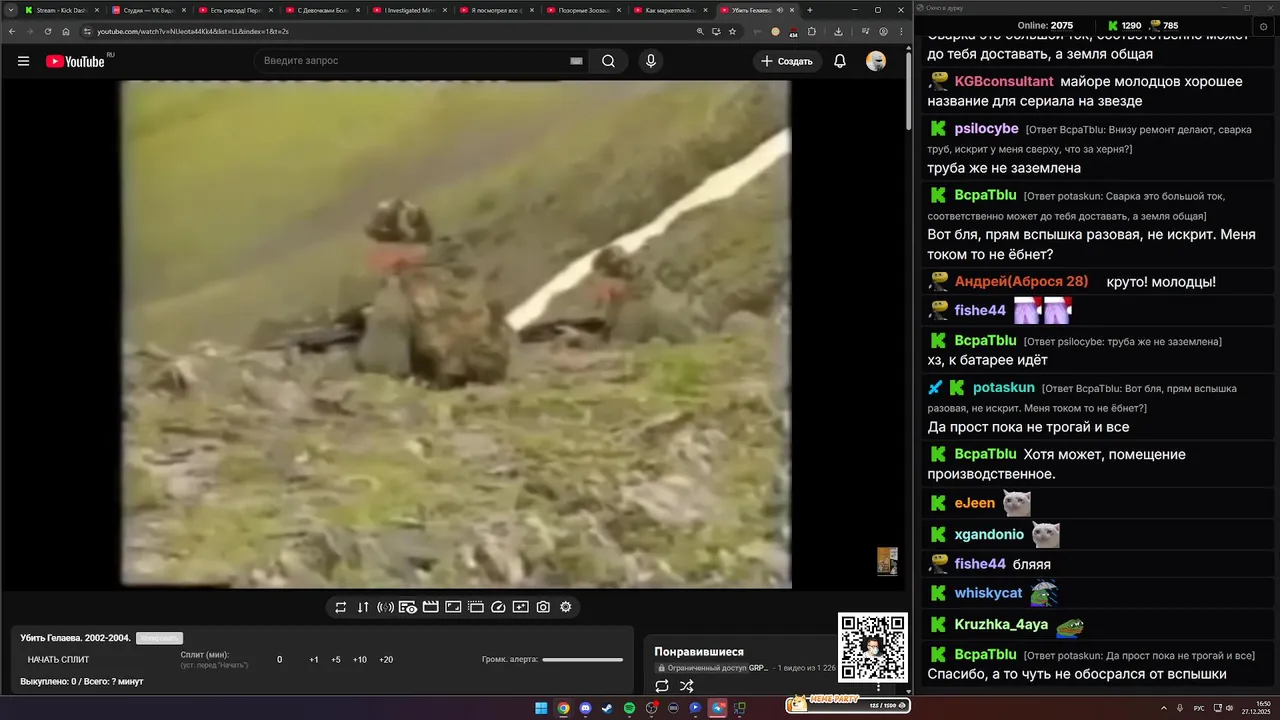Open Steam from the taskbar

point(607,708)
